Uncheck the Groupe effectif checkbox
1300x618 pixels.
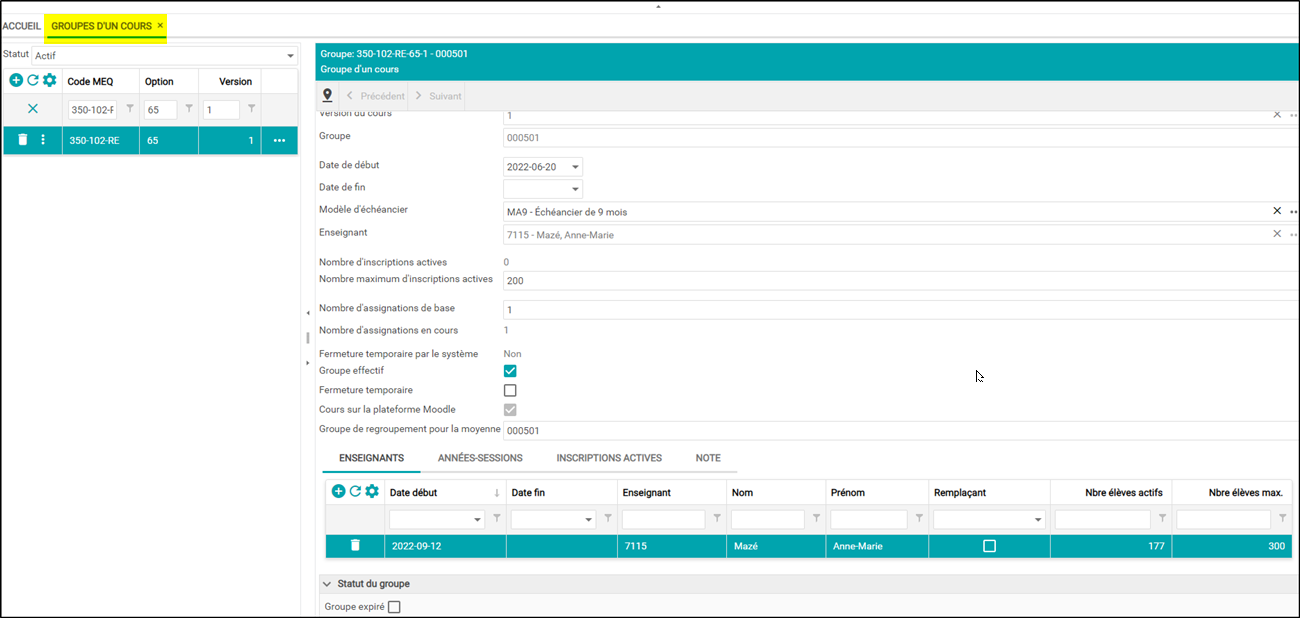point(510,371)
